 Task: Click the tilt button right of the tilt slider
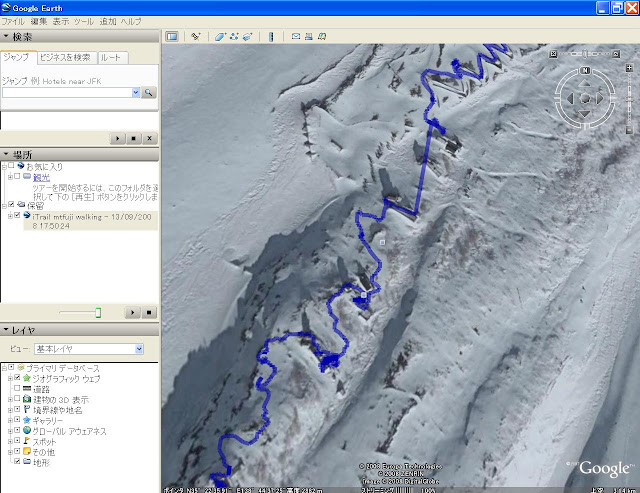pos(616,54)
